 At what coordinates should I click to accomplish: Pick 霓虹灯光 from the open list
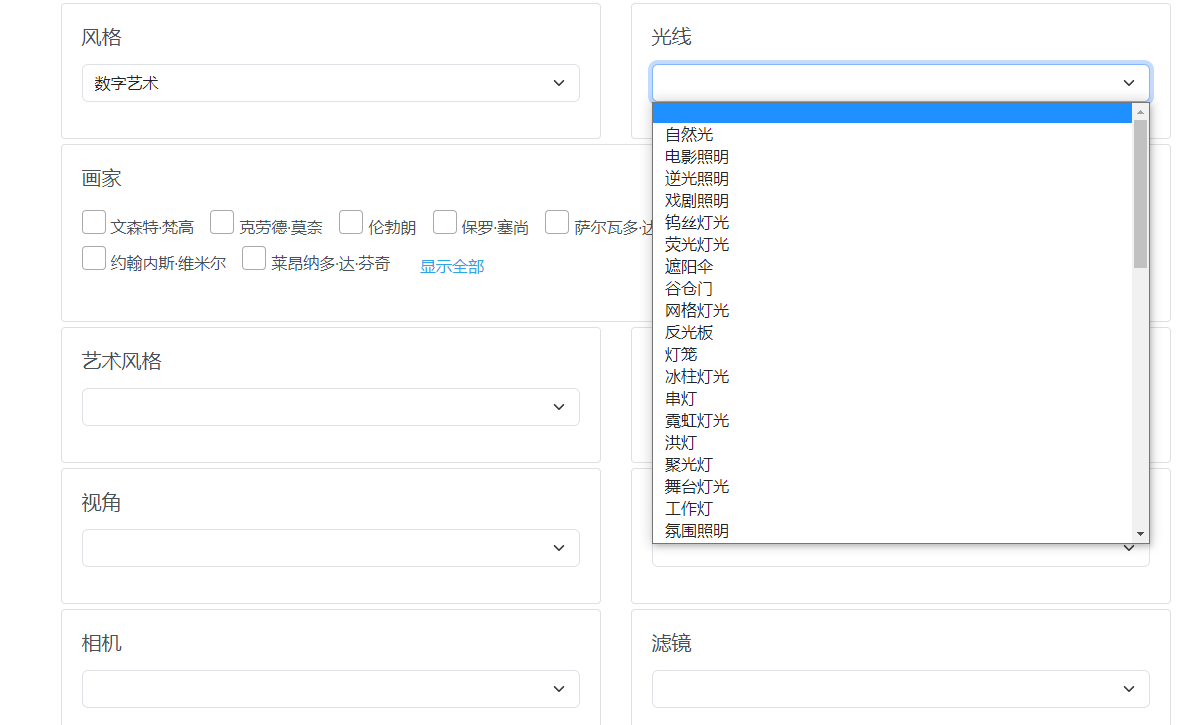click(x=697, y=421)
